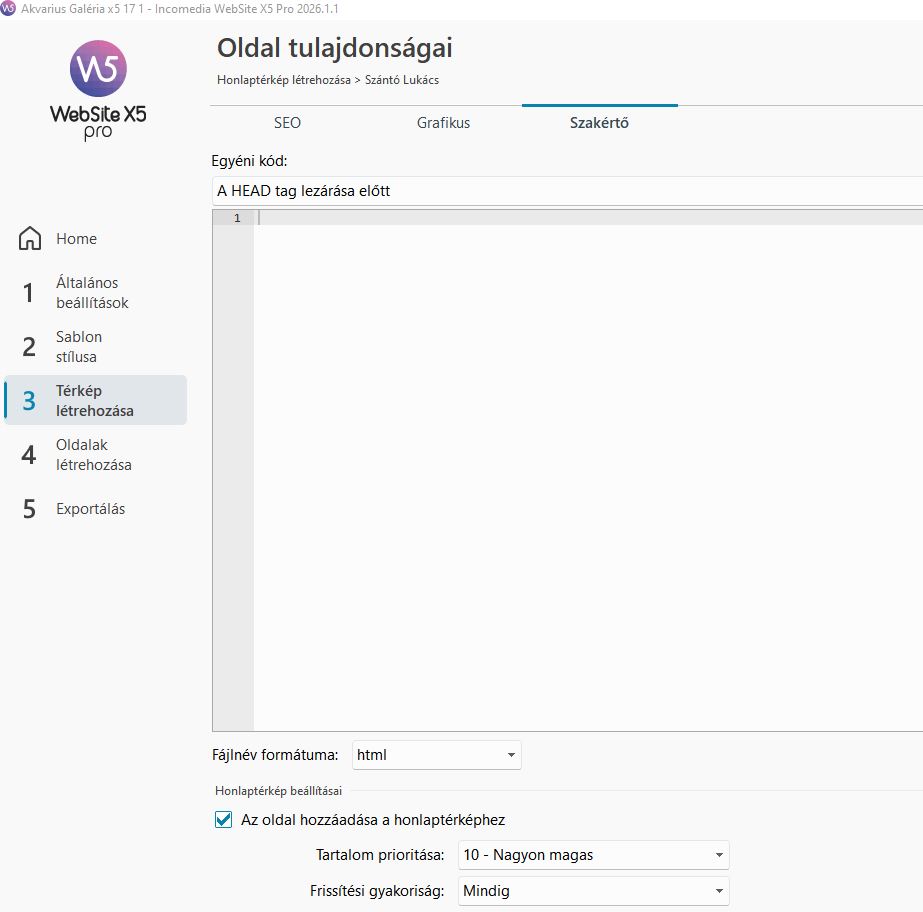Click the step 1 number icon
Image resolution: width=923 pixels, height=912 pixels.
point(29,293)
